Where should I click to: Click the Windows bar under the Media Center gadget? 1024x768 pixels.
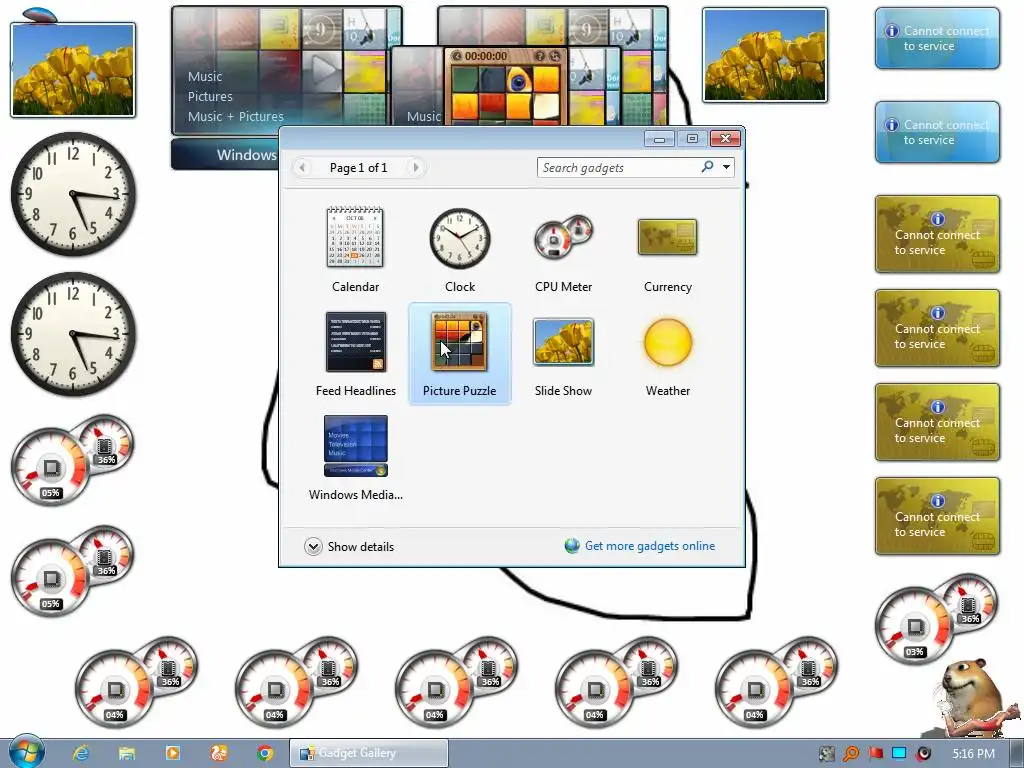[x=225, y=155]
